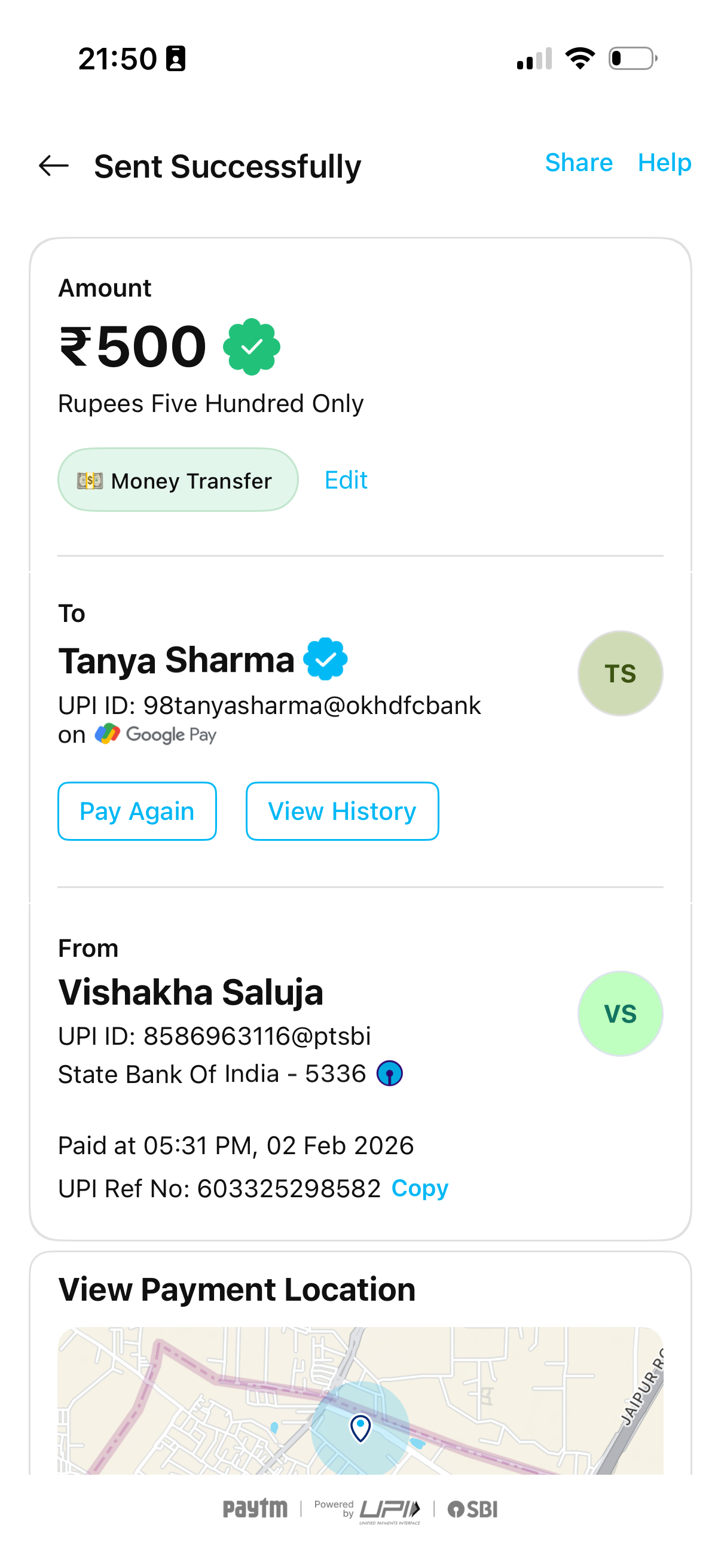This screenshot has height=1568, width=721.
Task: Open the Help link
Action: [664, 163]
